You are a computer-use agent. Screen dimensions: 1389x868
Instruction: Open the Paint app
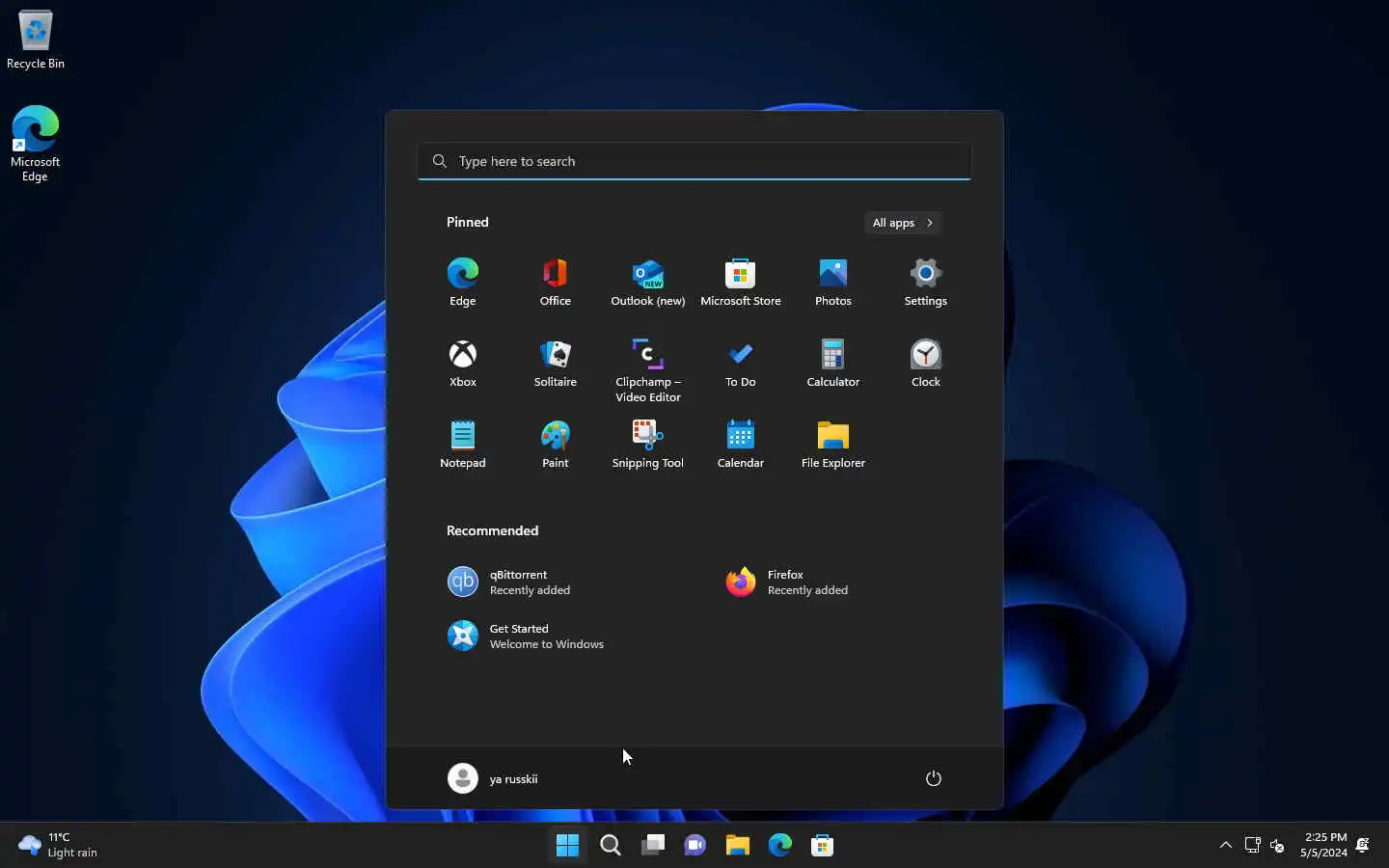(x=556, y=445)
